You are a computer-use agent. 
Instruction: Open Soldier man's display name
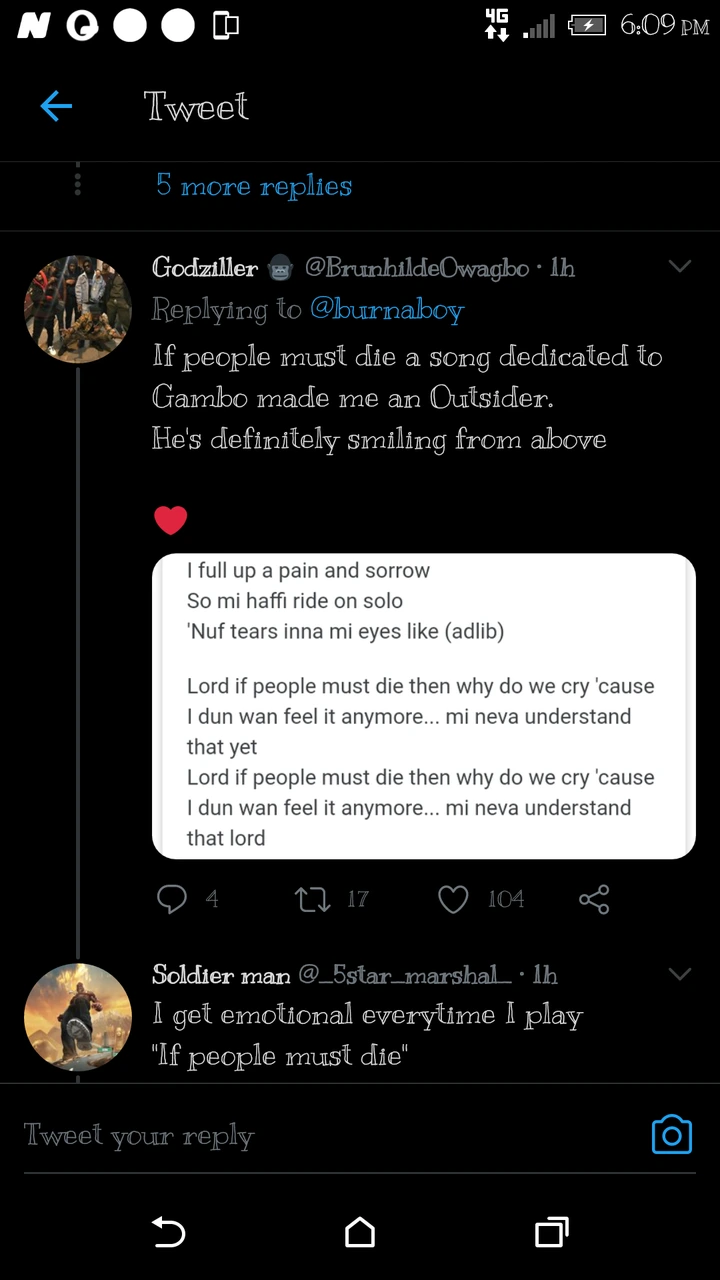coord(221,975)
